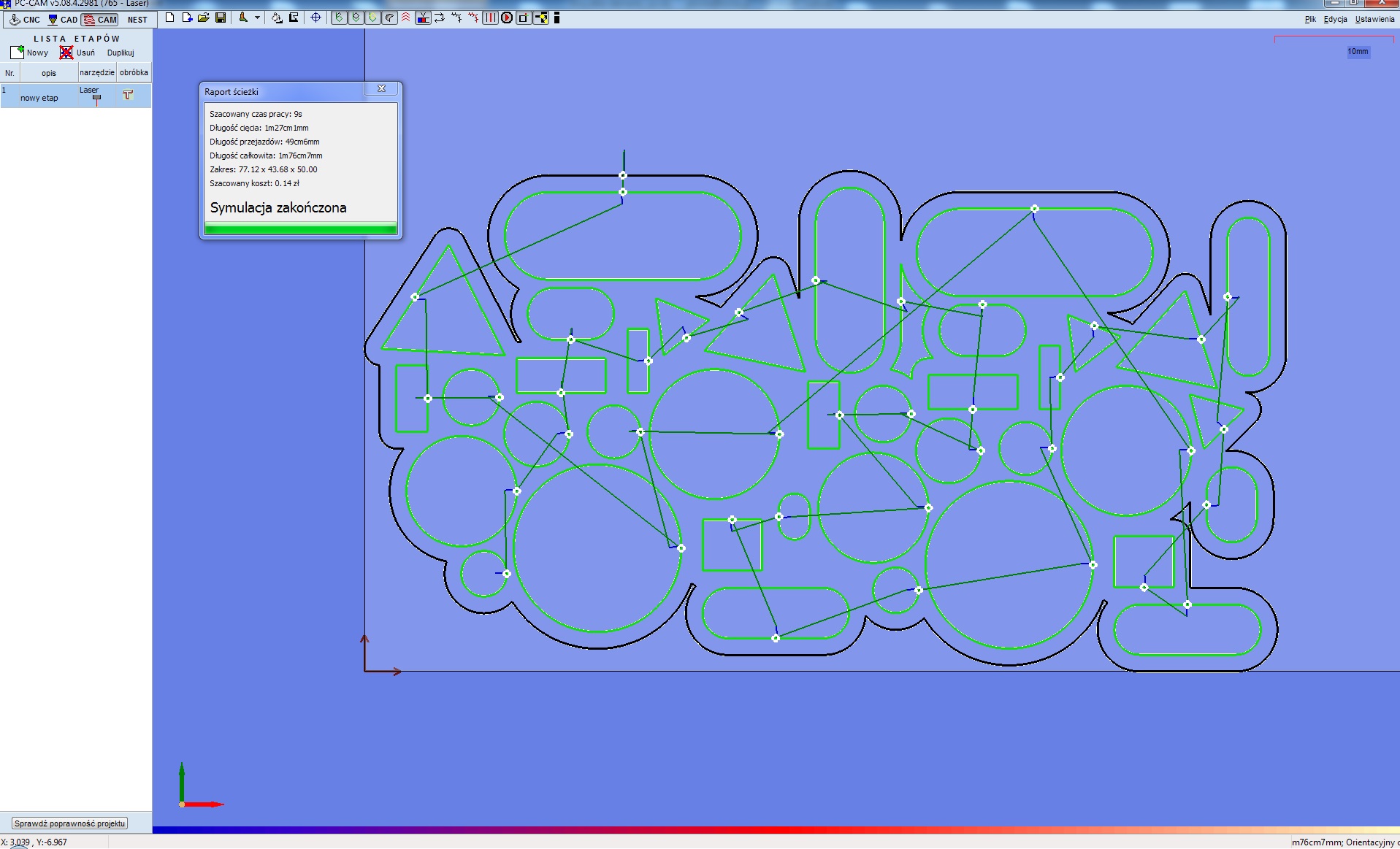1400x849 pixels.
Task: Click the yellow export arrow icon
Action: click(541, 18)
